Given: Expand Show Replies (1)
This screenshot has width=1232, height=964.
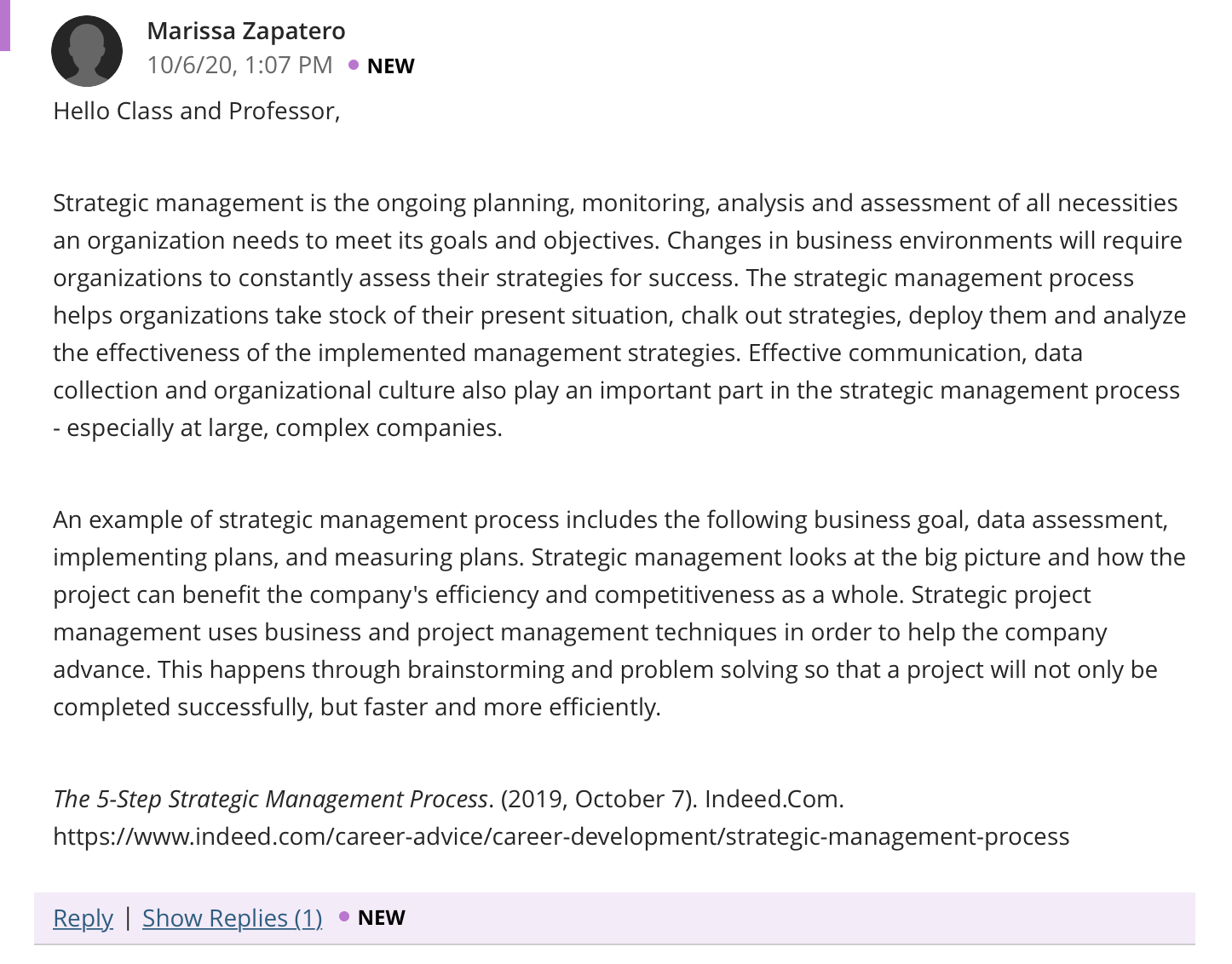Looking at the screenshot, I should point(232,918).
